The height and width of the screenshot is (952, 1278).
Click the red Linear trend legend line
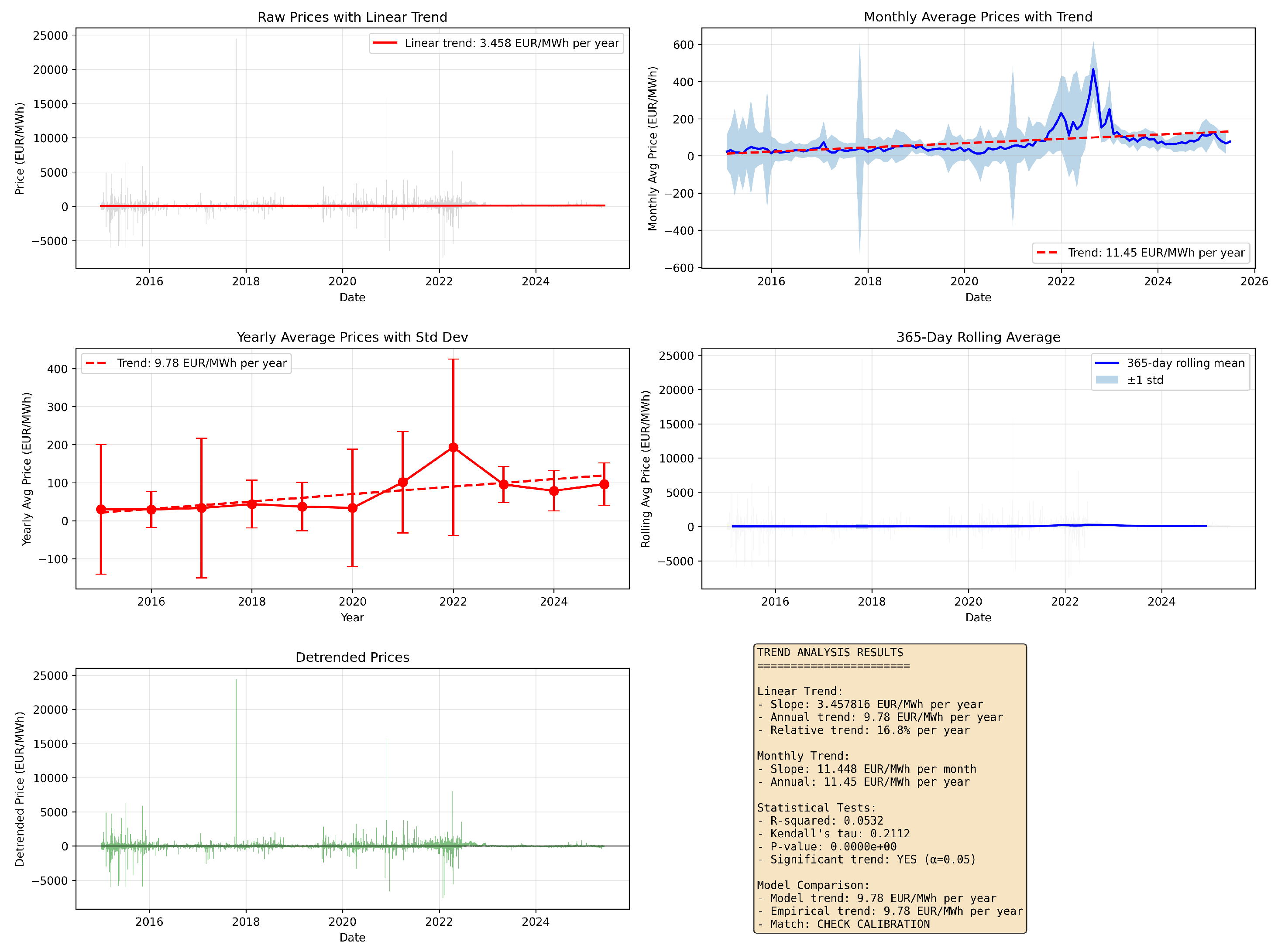385,43
